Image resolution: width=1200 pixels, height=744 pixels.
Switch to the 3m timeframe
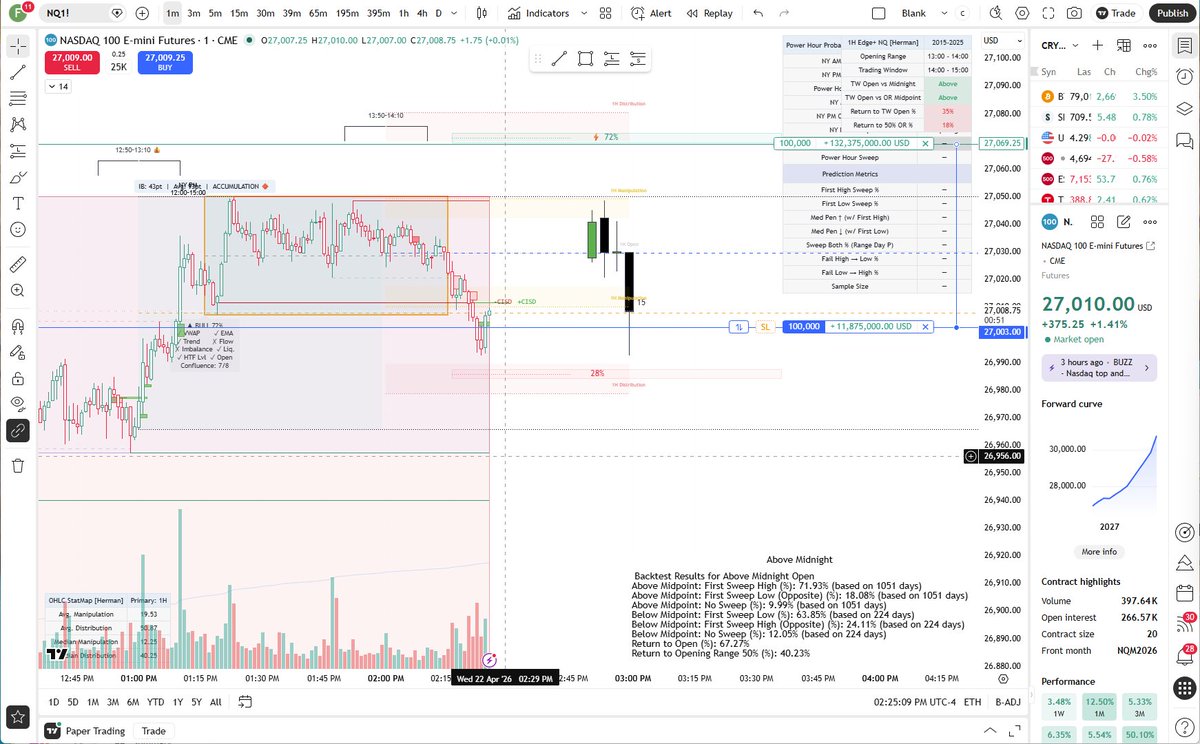pyautogui.click(x=194, y=13)
